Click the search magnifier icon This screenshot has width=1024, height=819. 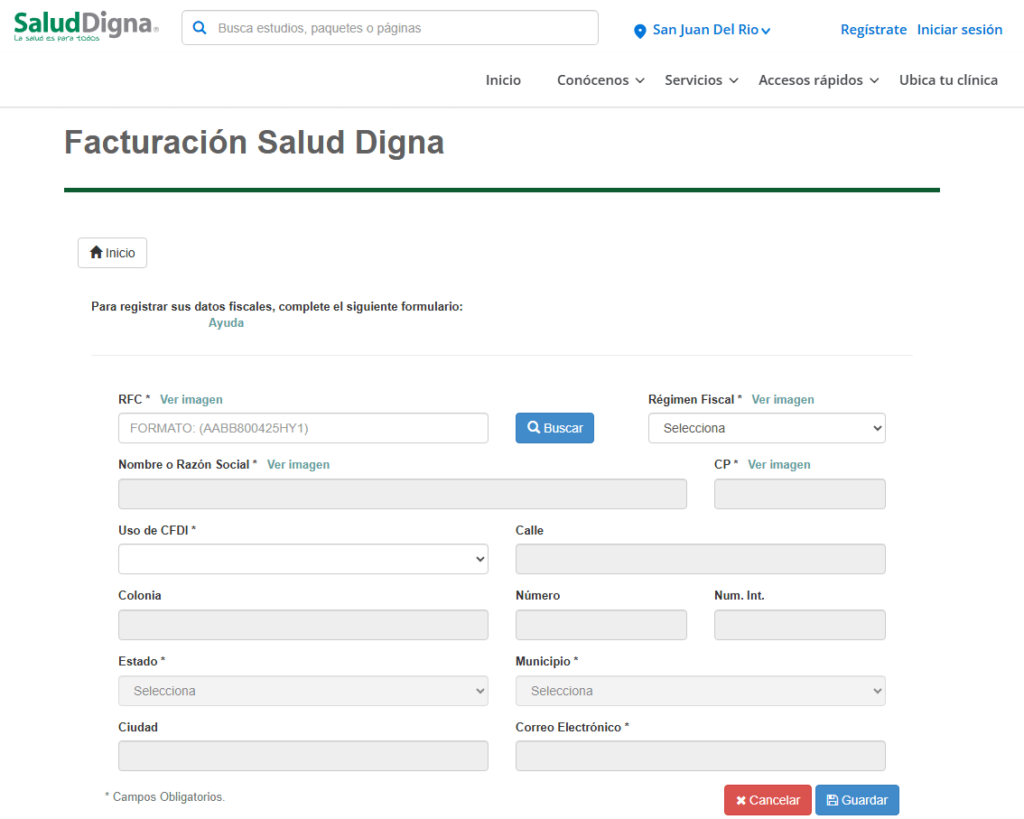click(200, 27)
